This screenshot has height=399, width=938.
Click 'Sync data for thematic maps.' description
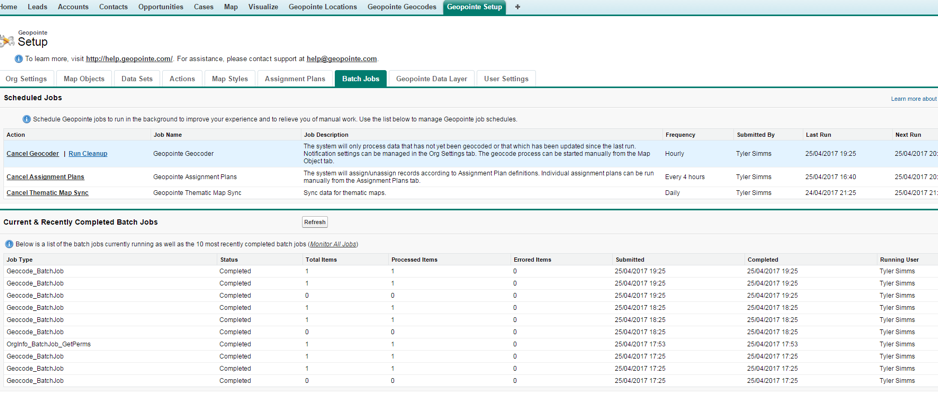tap(345, 193)
